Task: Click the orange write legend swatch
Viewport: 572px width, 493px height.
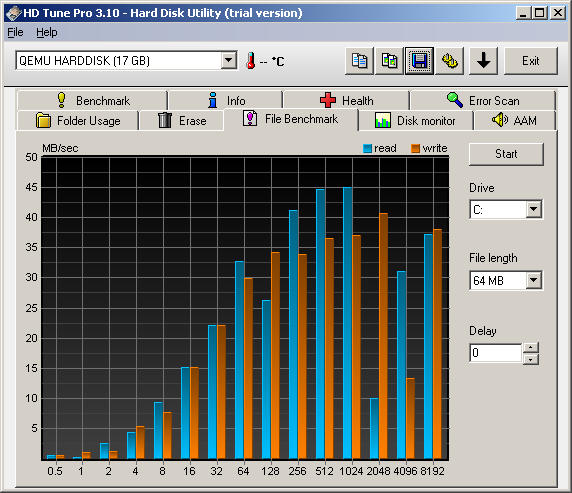Action: point(416,148)
